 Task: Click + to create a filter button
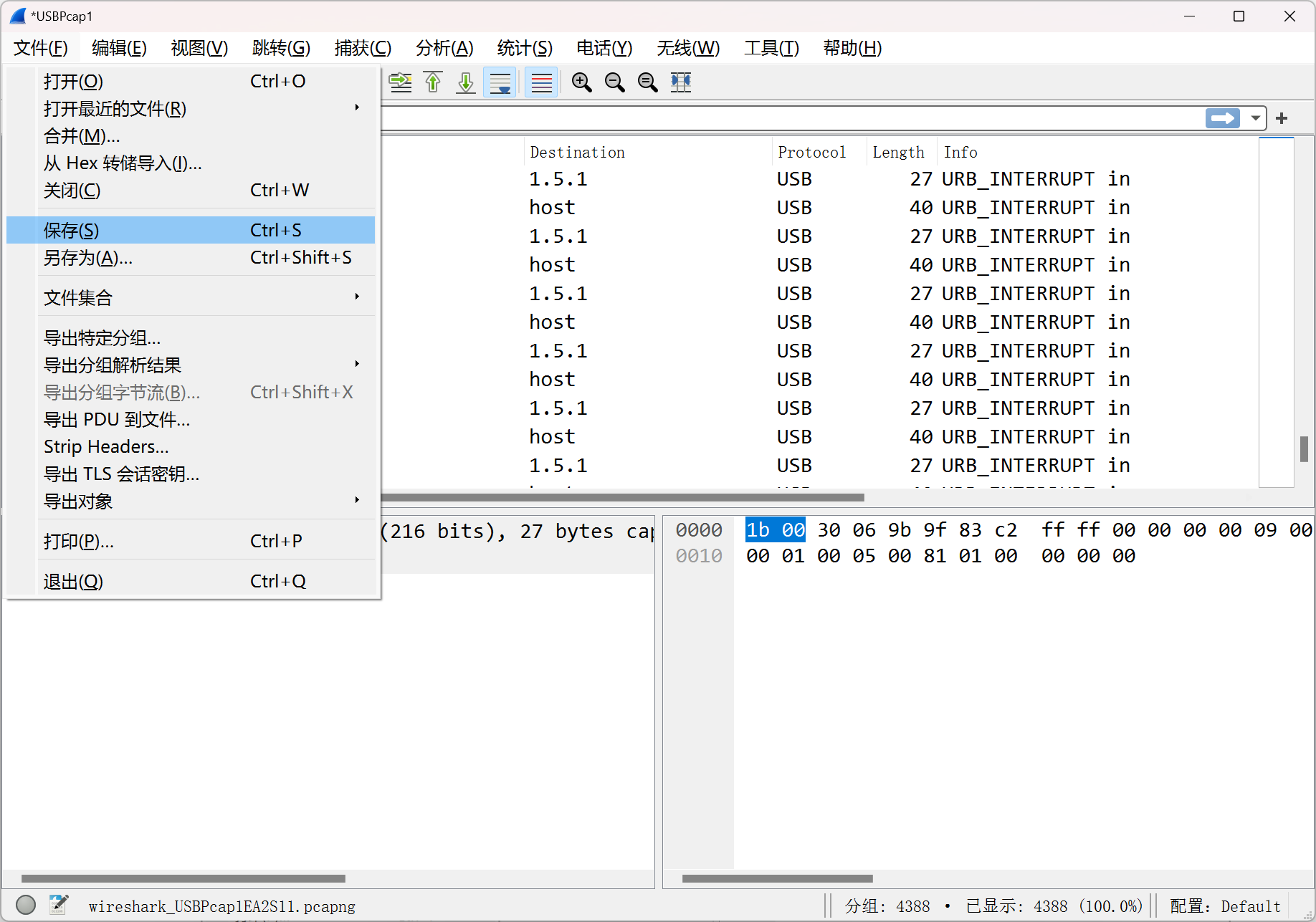point(1282,118)
